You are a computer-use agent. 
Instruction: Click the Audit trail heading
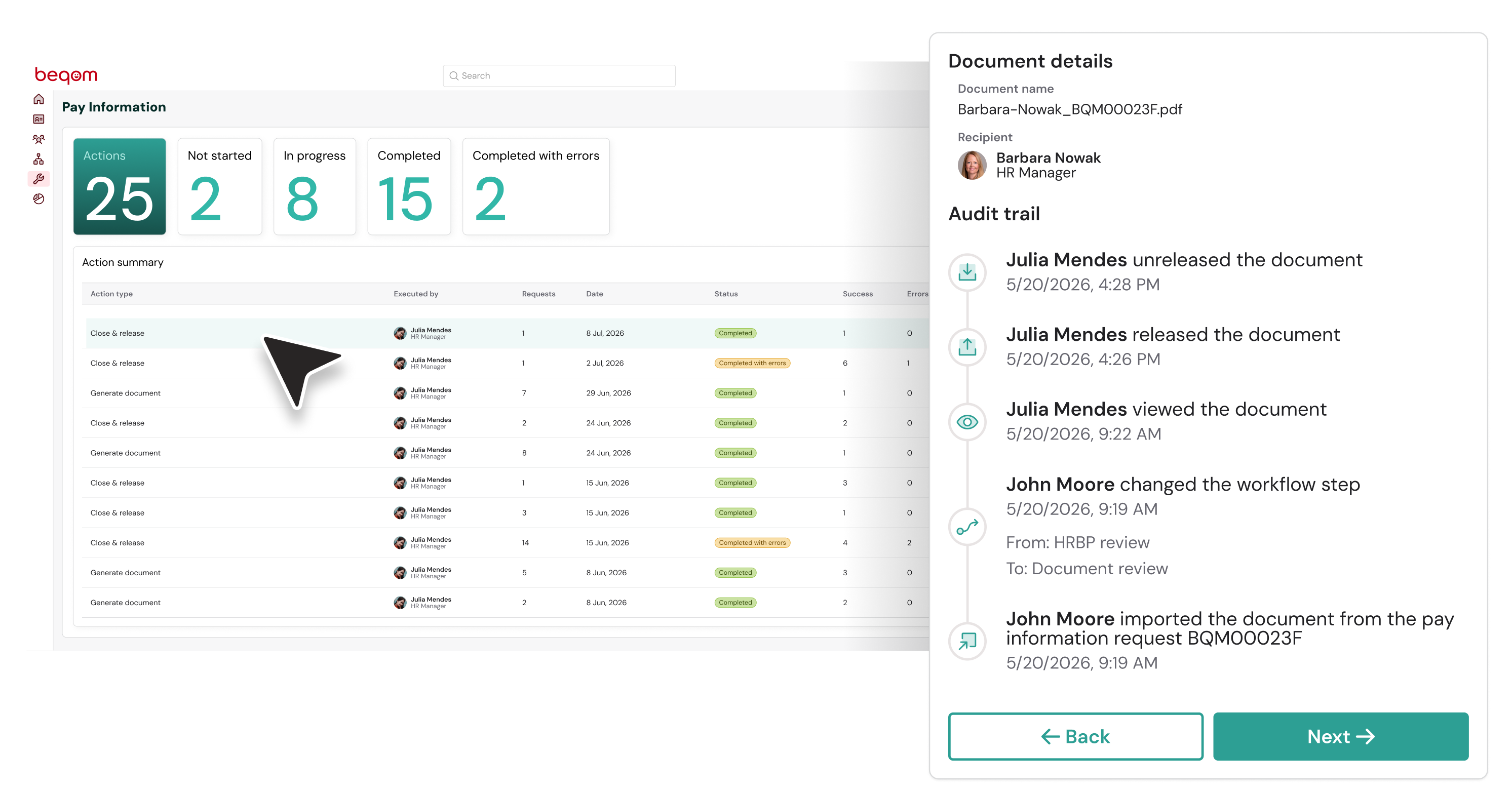point(994,214)
